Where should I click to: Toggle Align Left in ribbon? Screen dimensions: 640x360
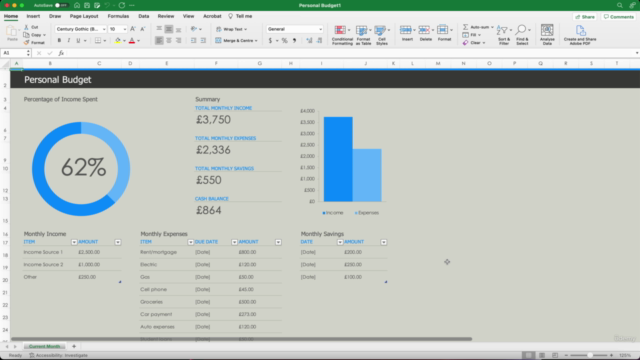[x=159, y=40]
